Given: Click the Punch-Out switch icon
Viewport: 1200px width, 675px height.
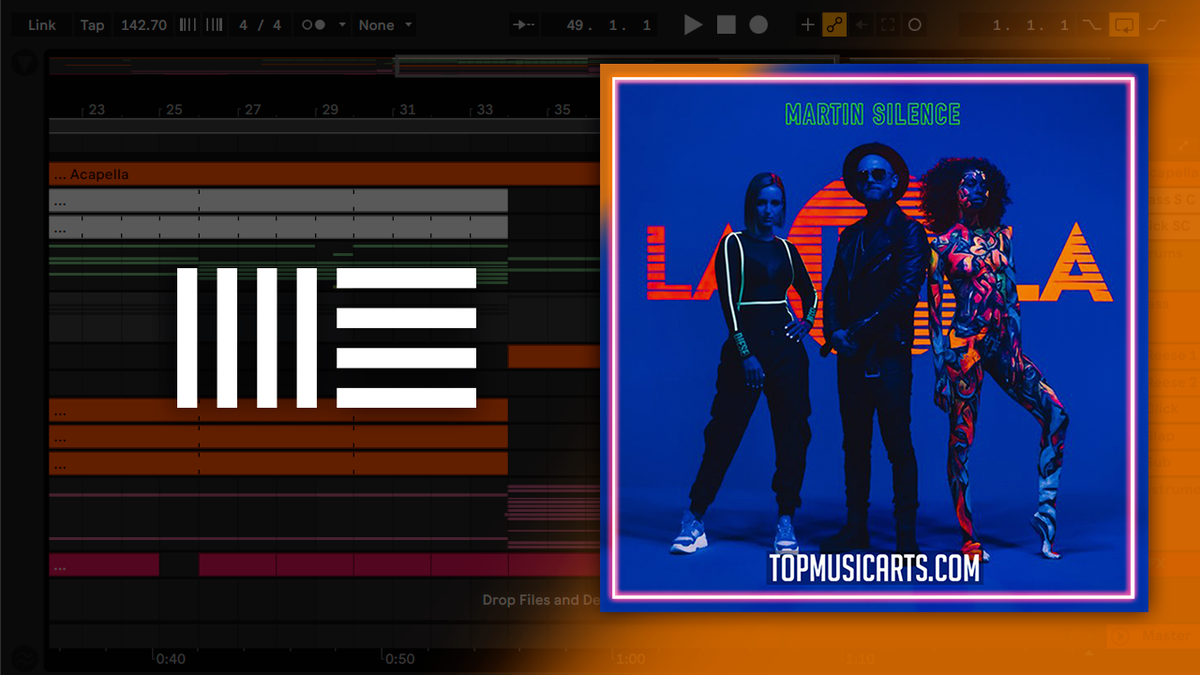Looking at the screenshot, I should (x=1158, y=25).
